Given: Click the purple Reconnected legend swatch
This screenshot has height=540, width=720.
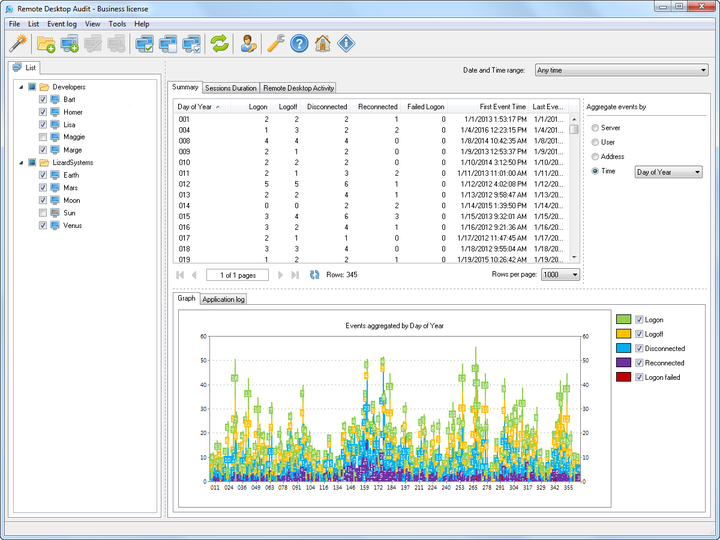Looking at the screenshot, I should click(623, 363).
